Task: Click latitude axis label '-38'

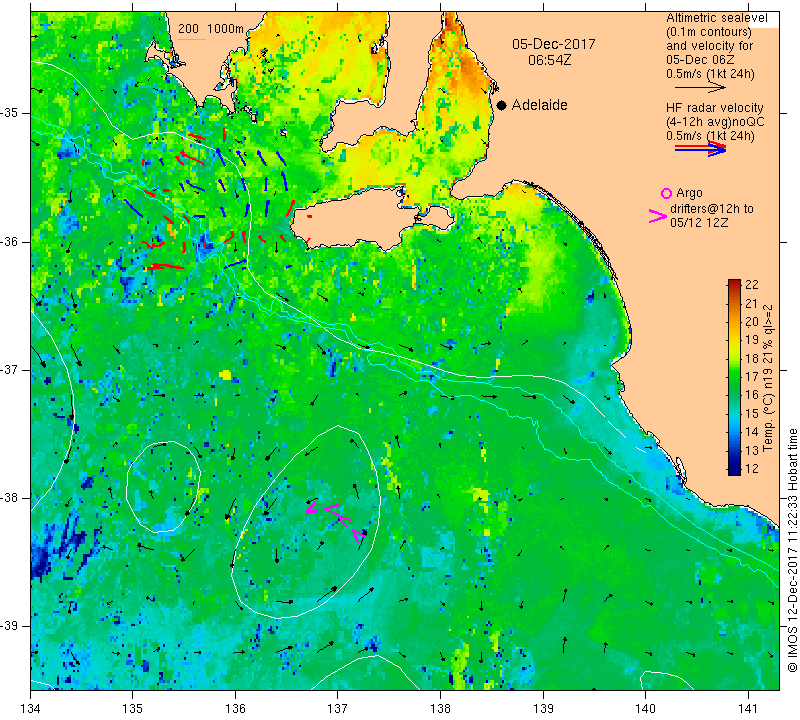Action: (x=10, y=498)
